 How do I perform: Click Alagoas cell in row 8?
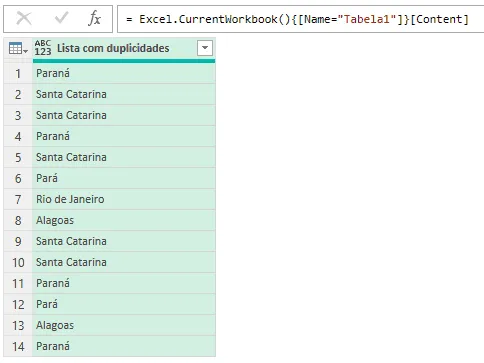124,220
